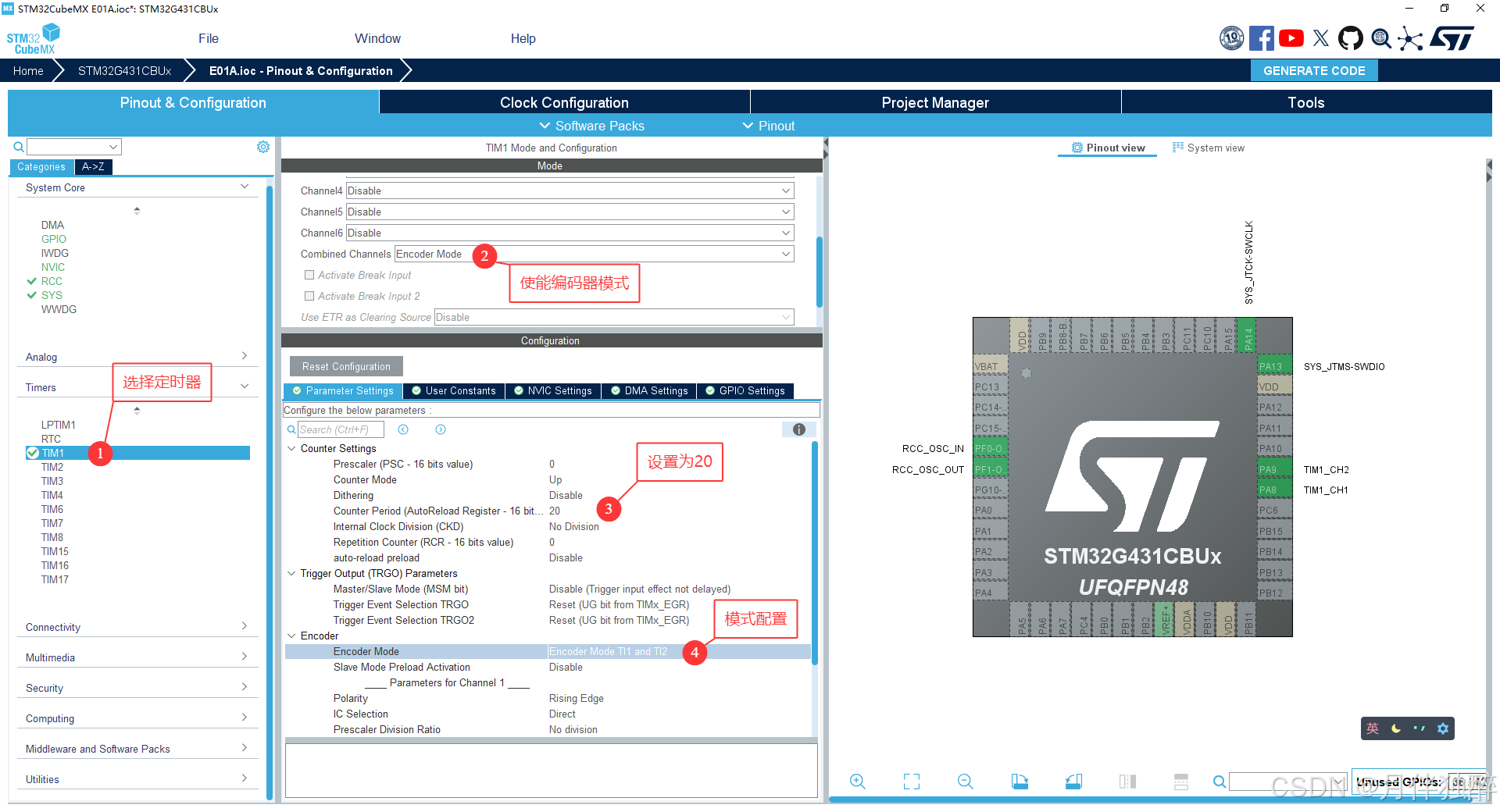Image resolution: width=1500 pixels, height=812 pixels.
Task: Click the GENERATE CODE button
Action: click(x=1313, y=70)
